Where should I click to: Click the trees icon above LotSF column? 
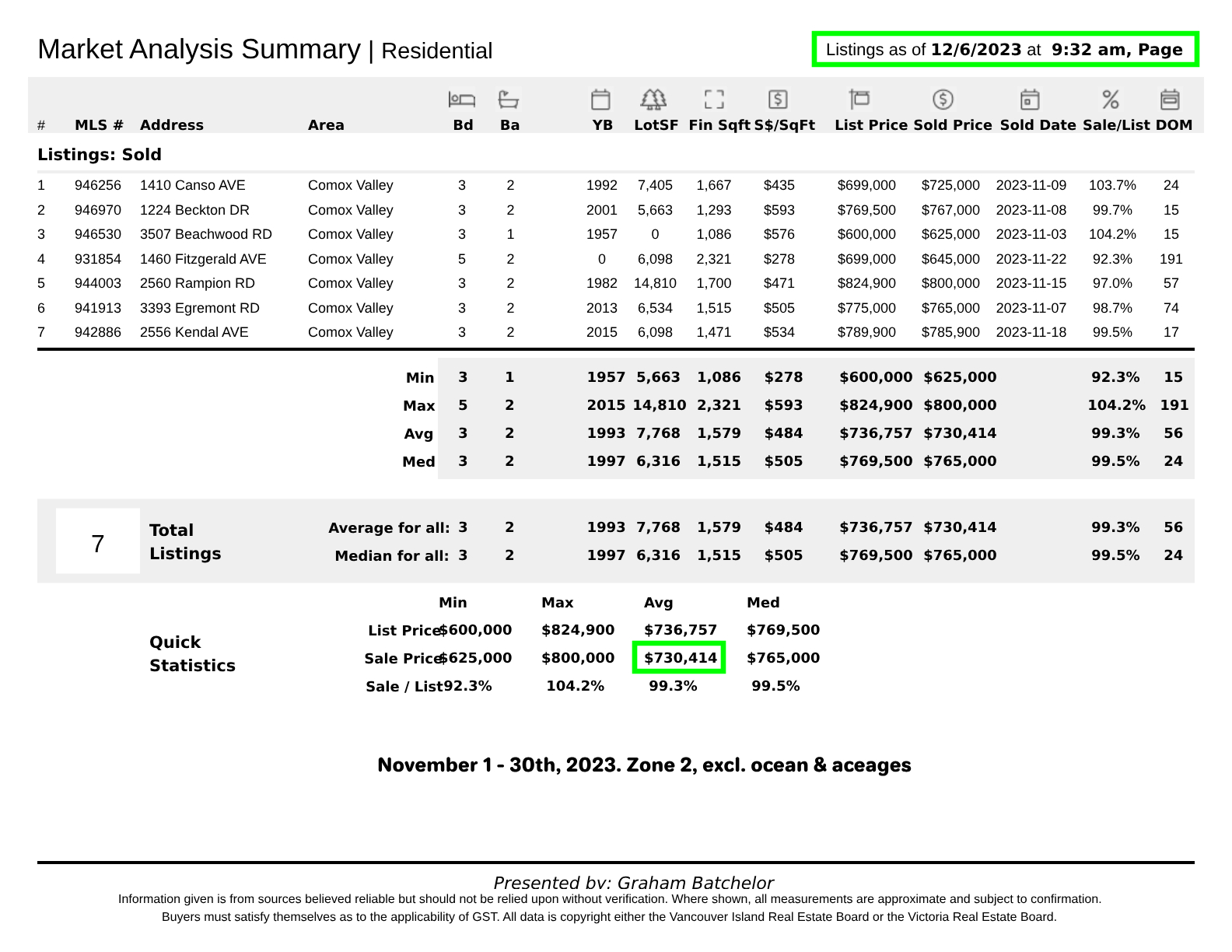pos(653,100)
